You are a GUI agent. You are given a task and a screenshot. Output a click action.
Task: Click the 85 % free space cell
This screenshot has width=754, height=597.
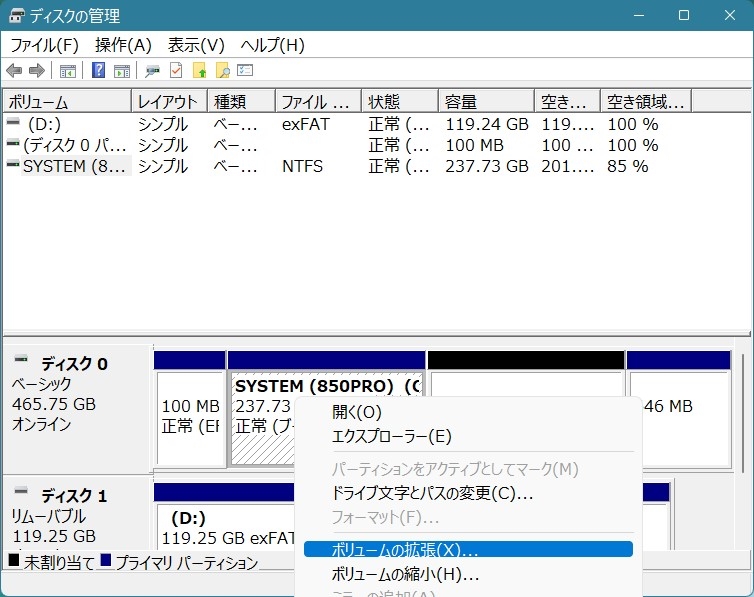point(628,166)
